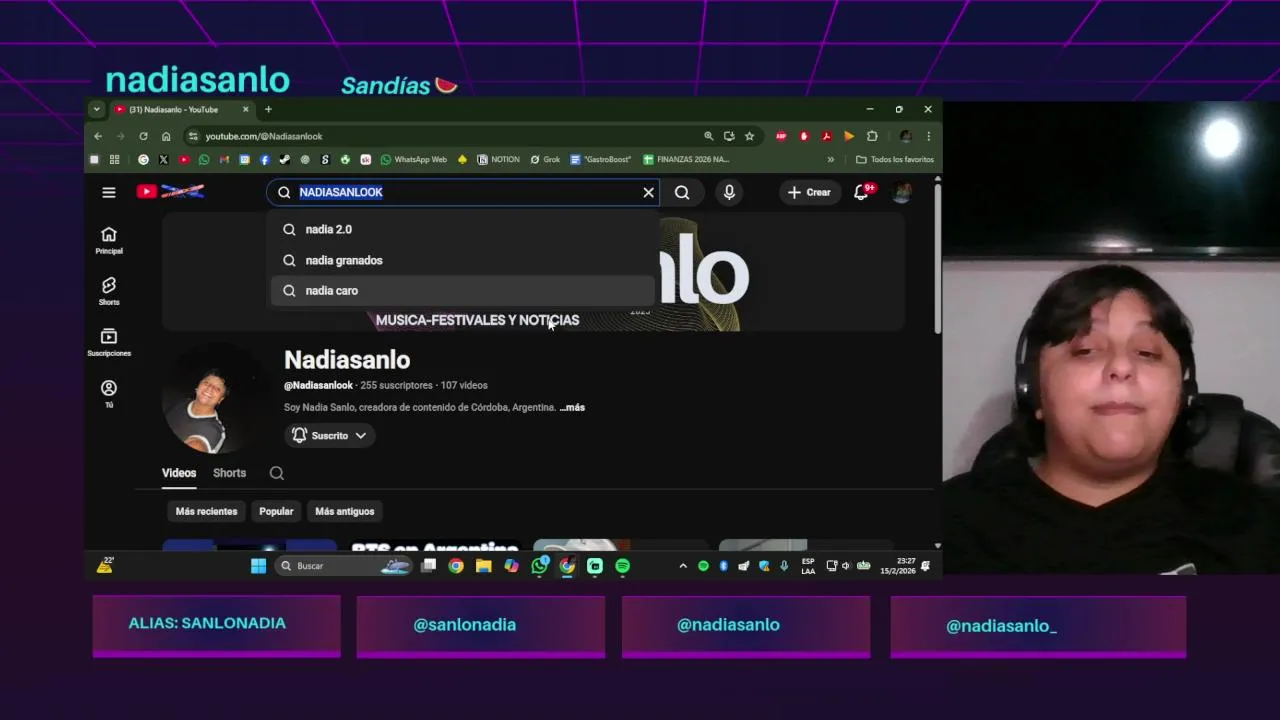Bookmark this page with the star
Screen dimensions: 1280x720
pyautogui.click(x=749, y=136)
